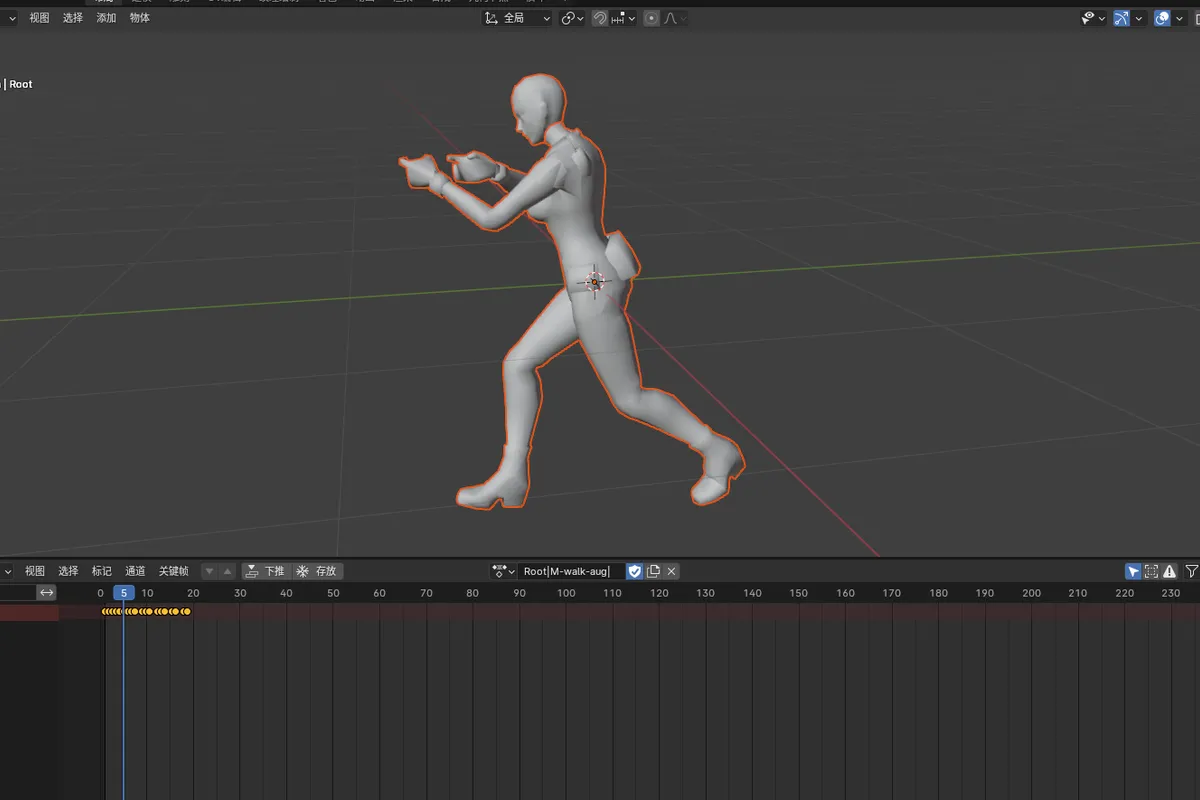Open the 选择 menu in the 3D viewport header
Screen dimensions: 1200x800
[73, 18]
